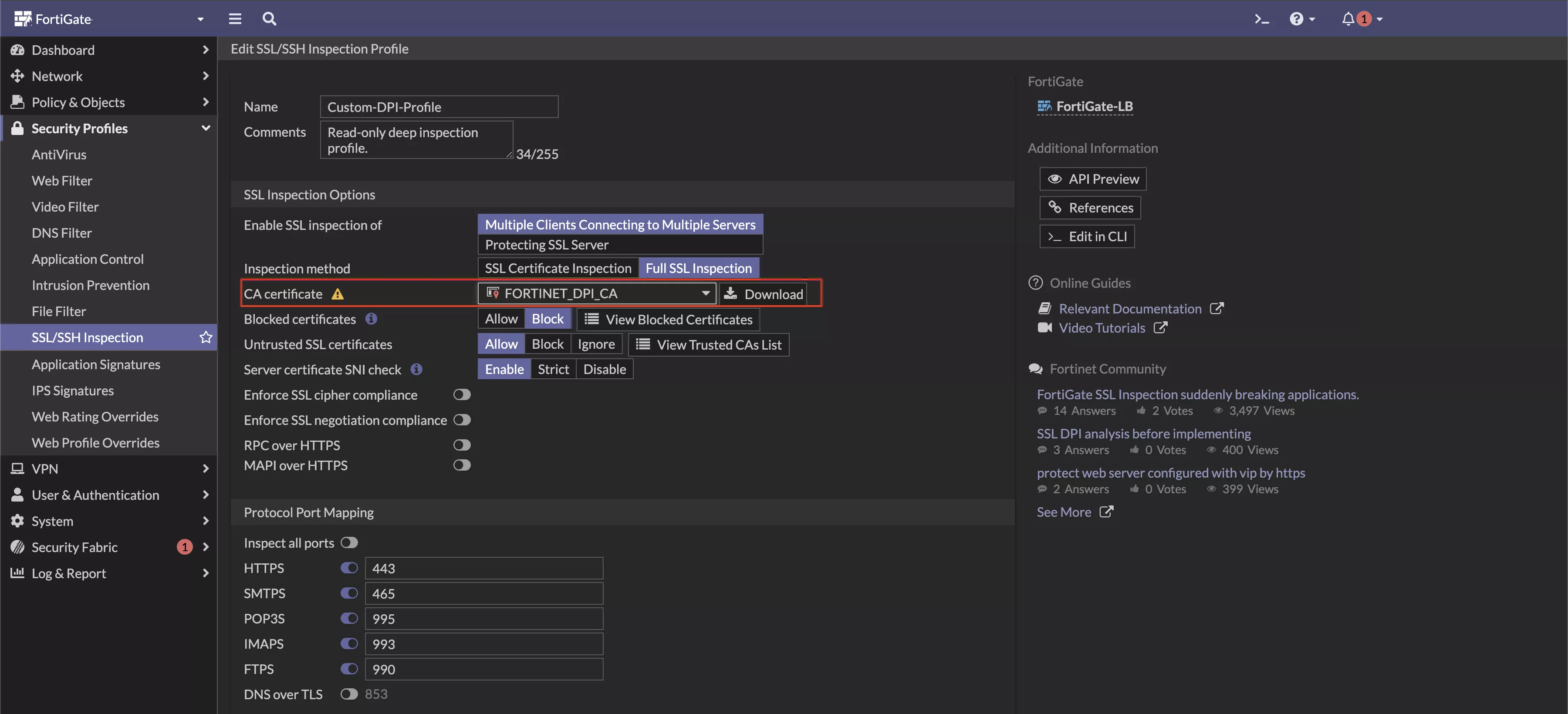Expand the Log & Report chevron
1568x714 pixels.
206,573
